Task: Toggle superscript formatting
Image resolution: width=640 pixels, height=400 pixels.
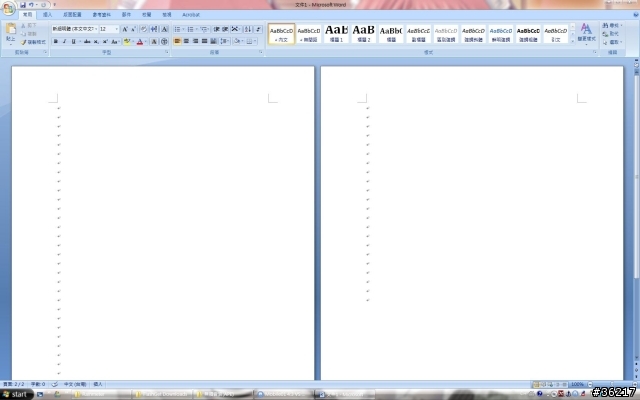Action: 105,41
